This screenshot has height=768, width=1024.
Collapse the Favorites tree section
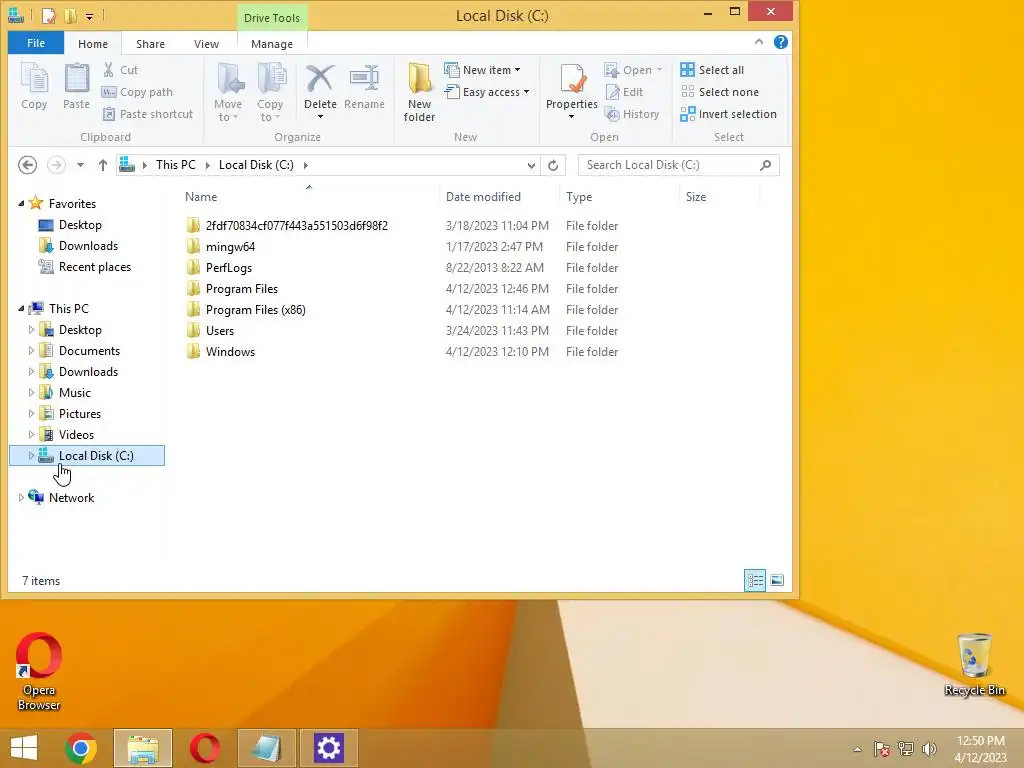click(22, 204)
